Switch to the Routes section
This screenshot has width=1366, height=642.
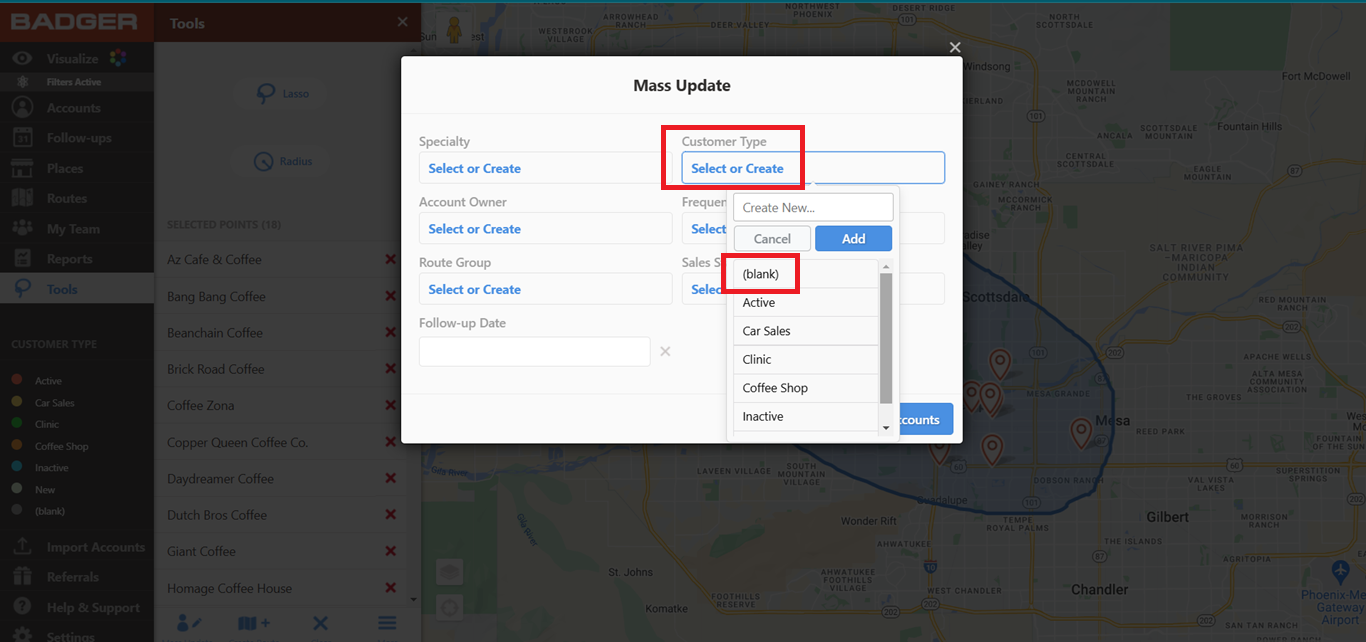[x=22, y=197]
